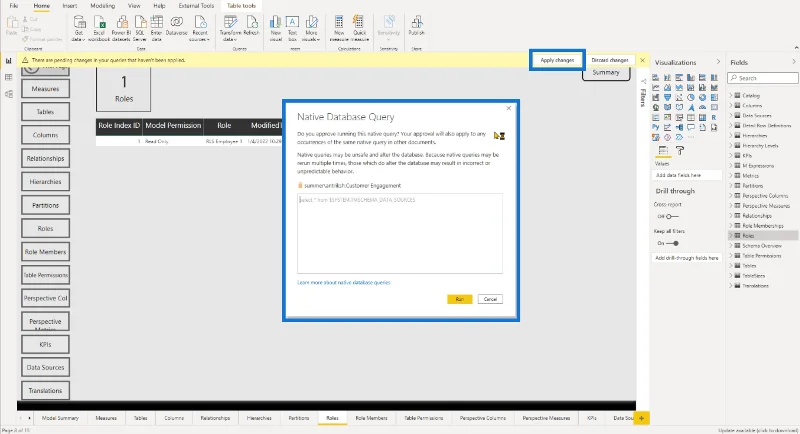
Task: Toggle the Keep all filters switch
Action: point(672,243)
